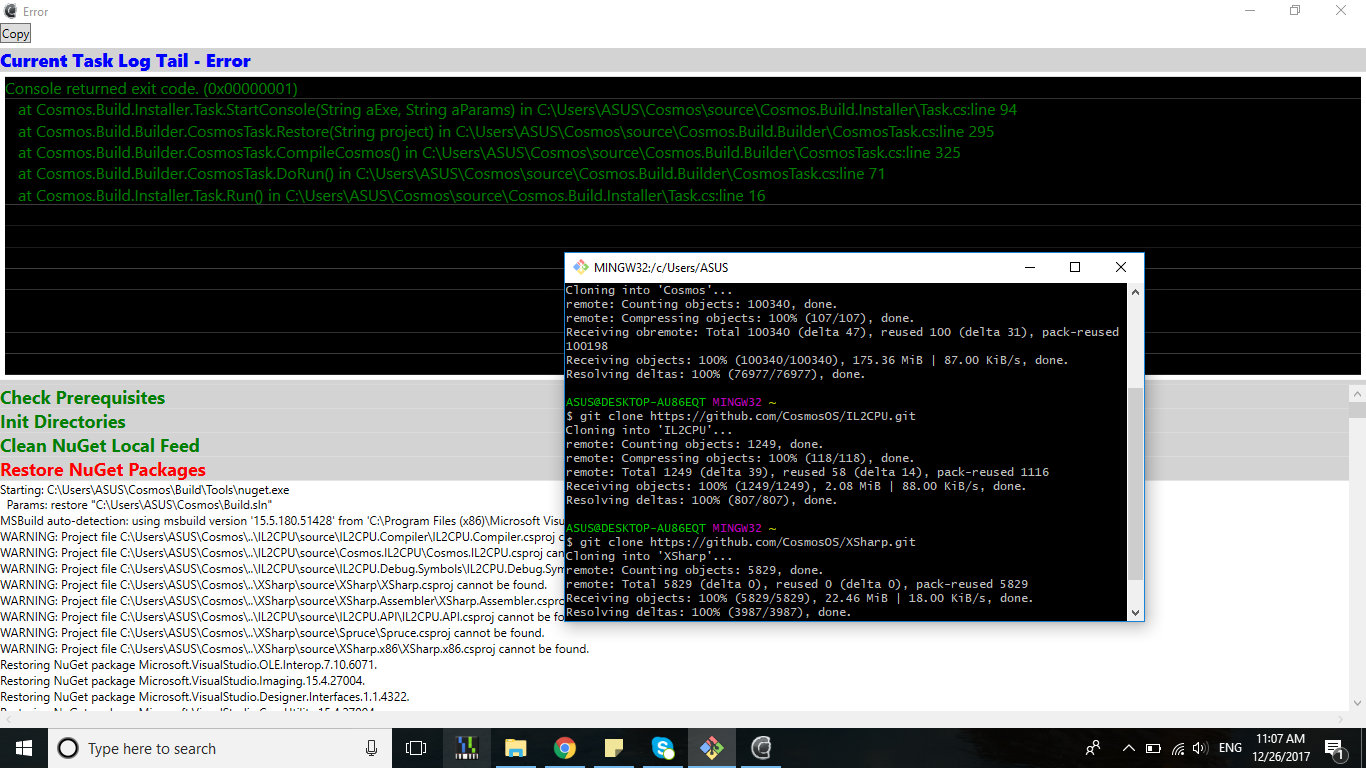Launch Google Chrome from the taskbar
The width and height of the screenshot is (1366, 768).
tap(565, 748)
